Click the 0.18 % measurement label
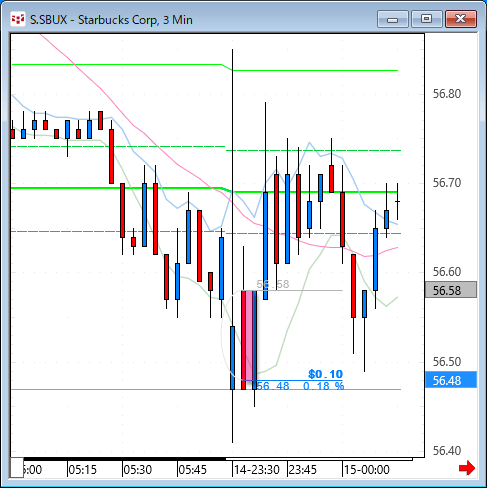 pos(323,386)
